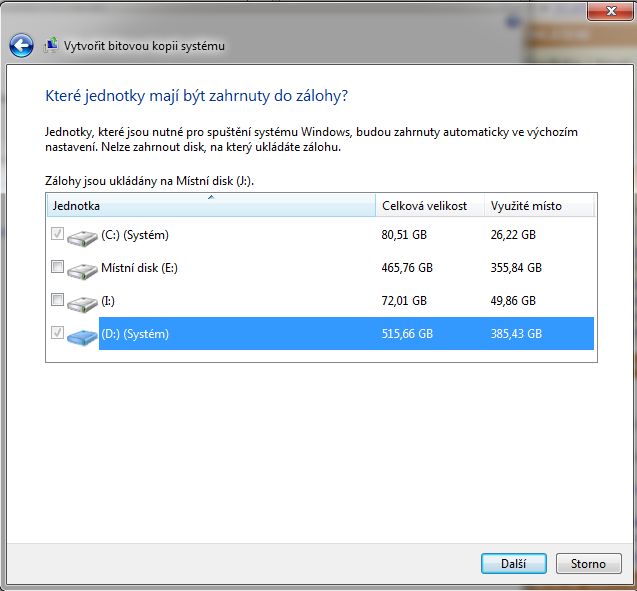Image resolution: width=637 pixels, height=591 pixels.
Task: Click the text Zálohy jsou ukládány na Místní disk (J:)
Action: coord(150,181)
